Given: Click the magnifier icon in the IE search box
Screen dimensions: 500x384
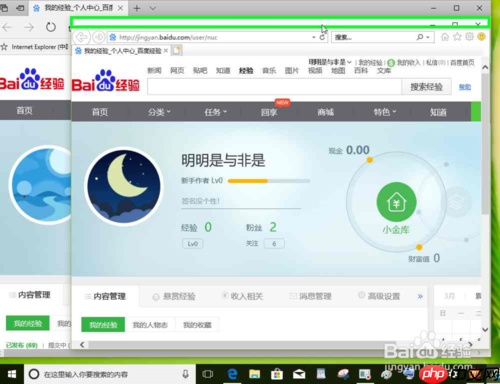Looking at the screenshot, I should pos(420,37).
